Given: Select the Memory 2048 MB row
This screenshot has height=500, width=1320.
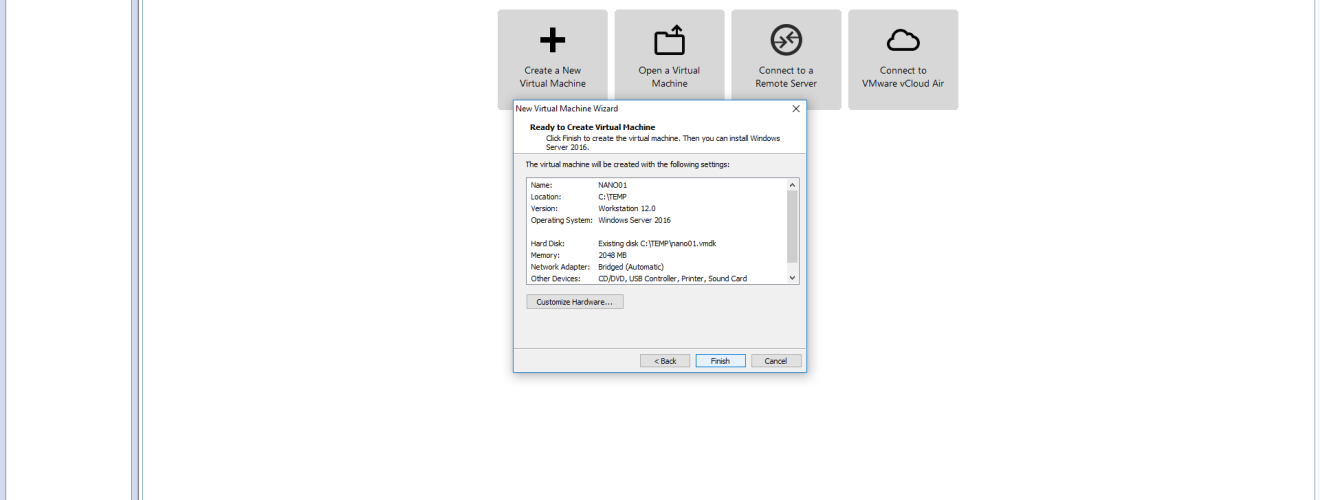Looking at the screenshot, I should [612, 255].
